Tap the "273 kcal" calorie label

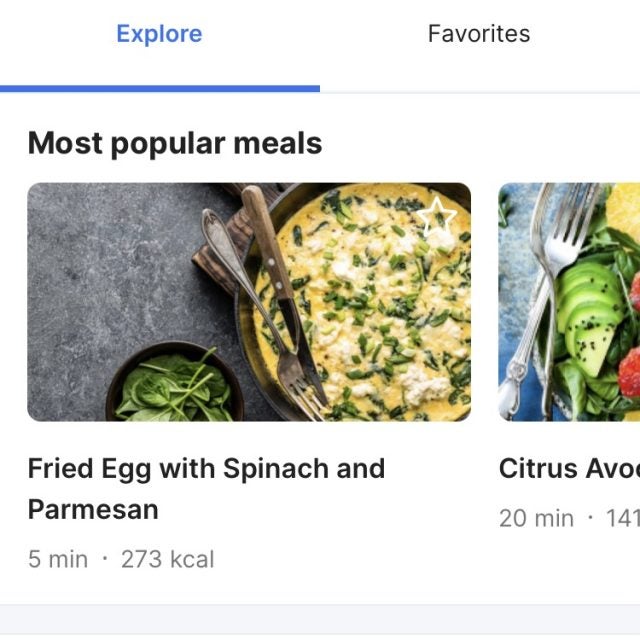[167, 559]
